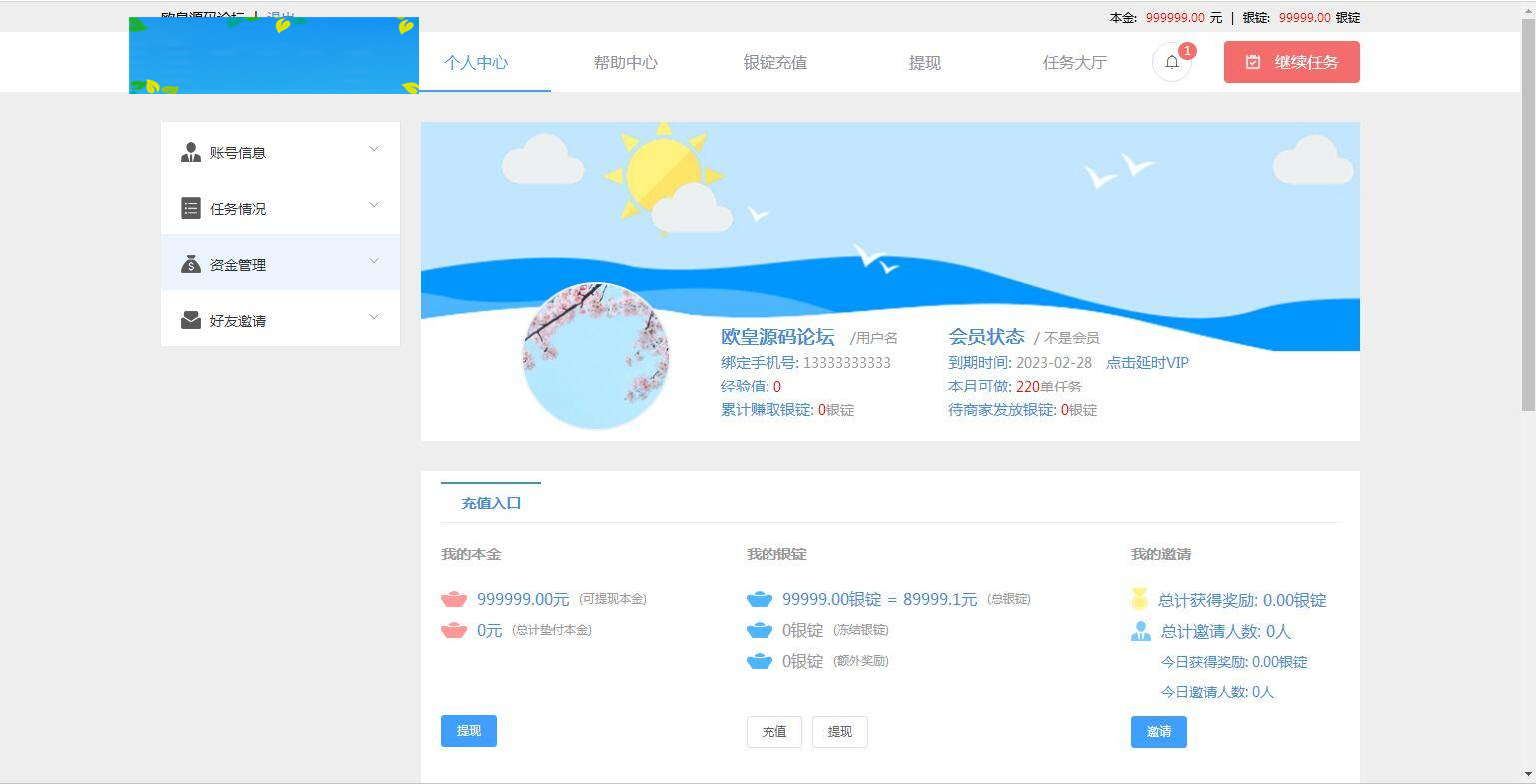Viewport: 1536px width, 784px height.
Task: Click the 好友邀请 envelope icon
Action: (x=191, y=320)
